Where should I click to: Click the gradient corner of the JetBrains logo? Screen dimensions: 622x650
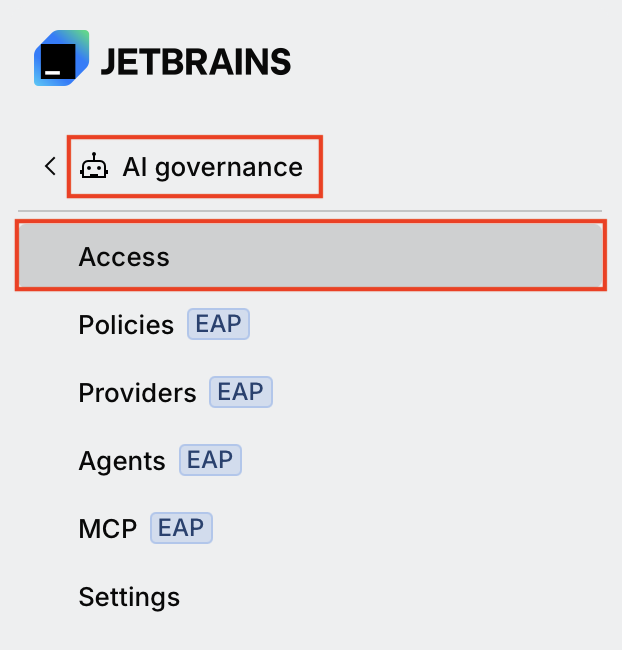coord(80,39)
